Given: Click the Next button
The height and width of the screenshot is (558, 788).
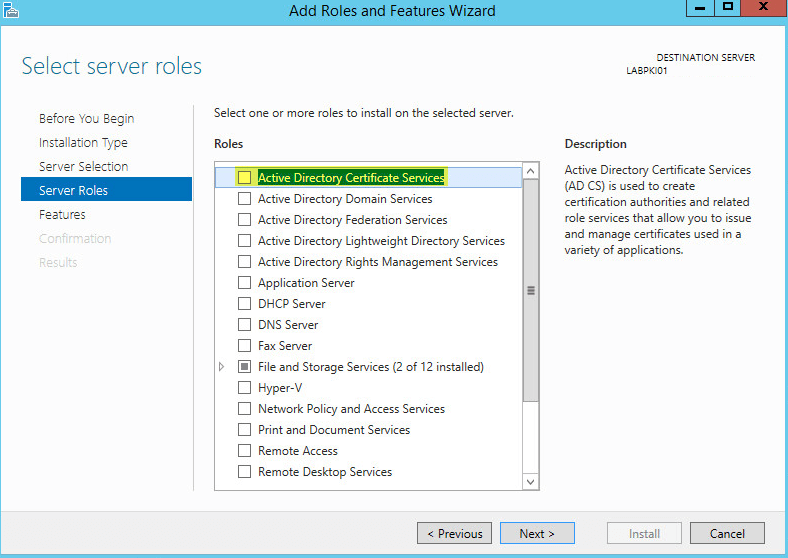Looking at the screenshot, I should (537, 533).
